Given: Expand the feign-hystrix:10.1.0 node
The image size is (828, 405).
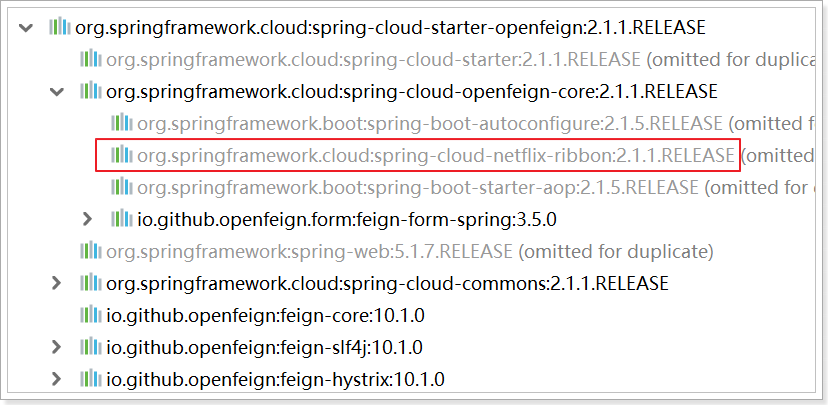Looking at the screenshot, I should [56, 379].
